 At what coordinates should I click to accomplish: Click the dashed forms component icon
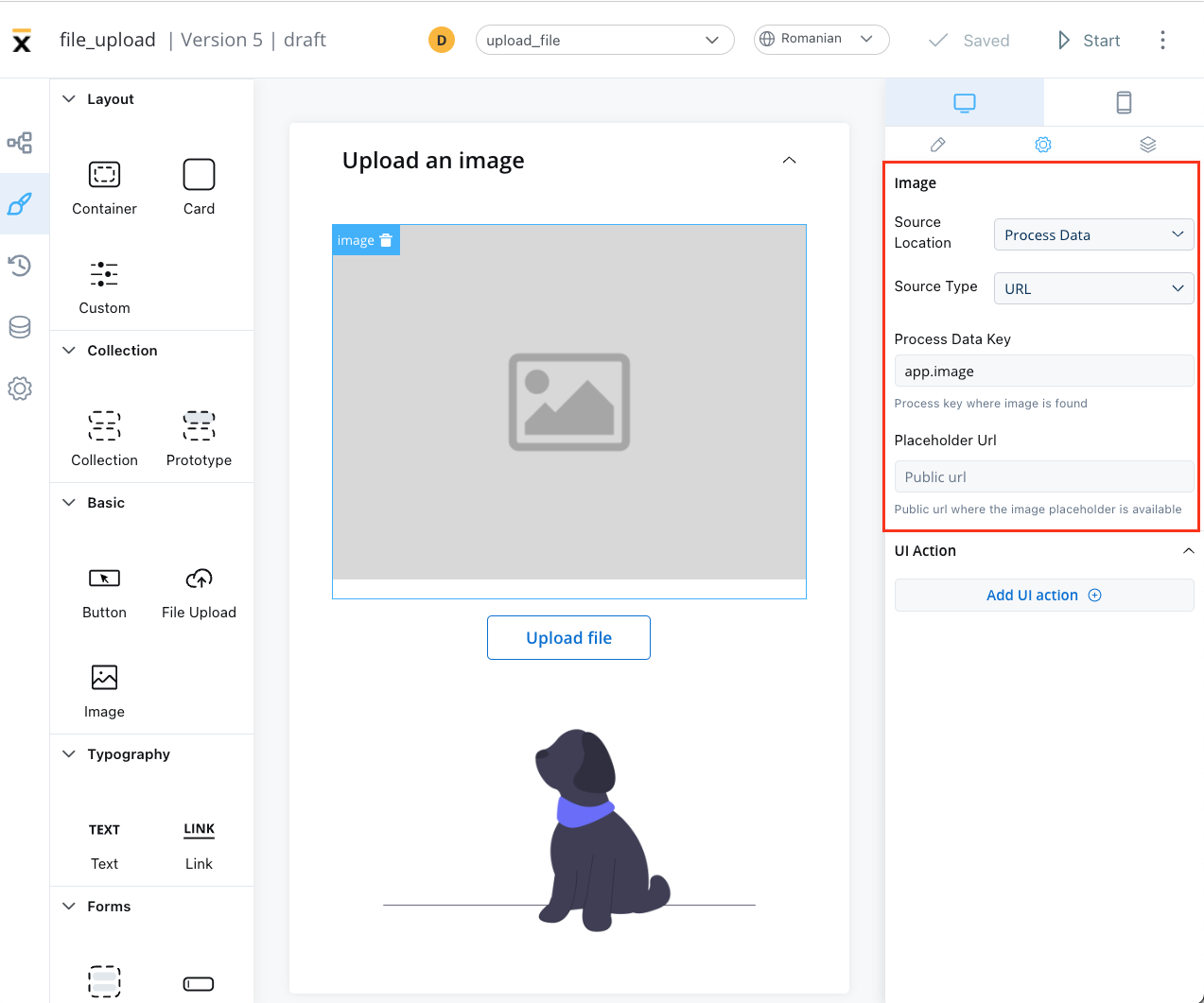pyautogui.click(x=104, y=982)
